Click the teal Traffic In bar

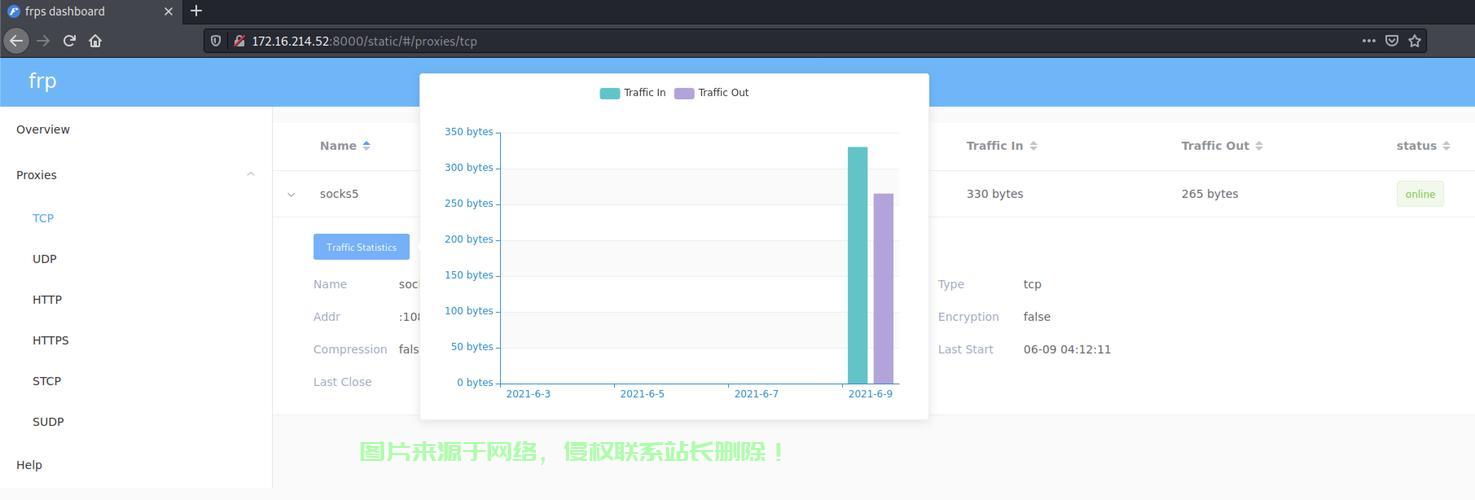857,265
